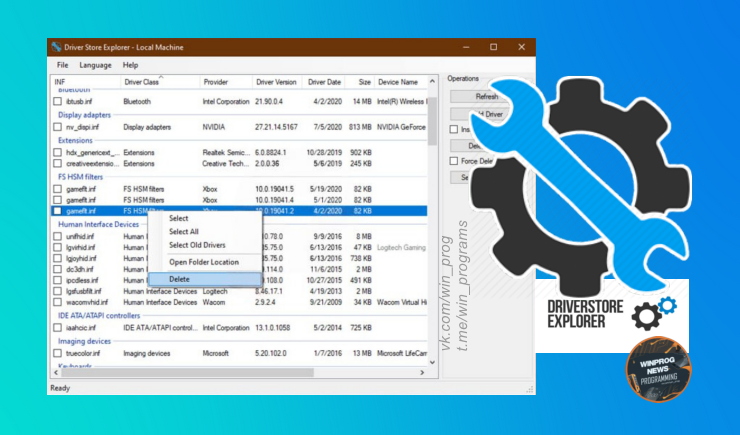Tick the lgjoyhid.inf checkbox

[58, 258]
